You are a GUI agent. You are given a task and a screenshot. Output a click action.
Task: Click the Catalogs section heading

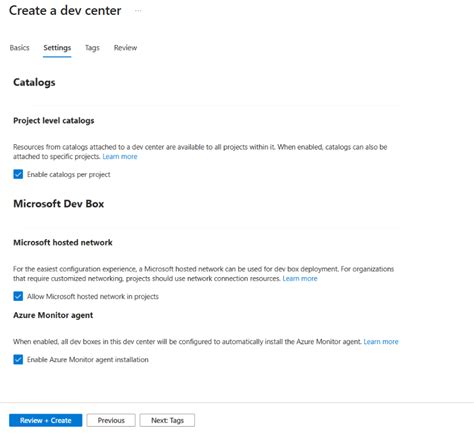tap(34, 82)
